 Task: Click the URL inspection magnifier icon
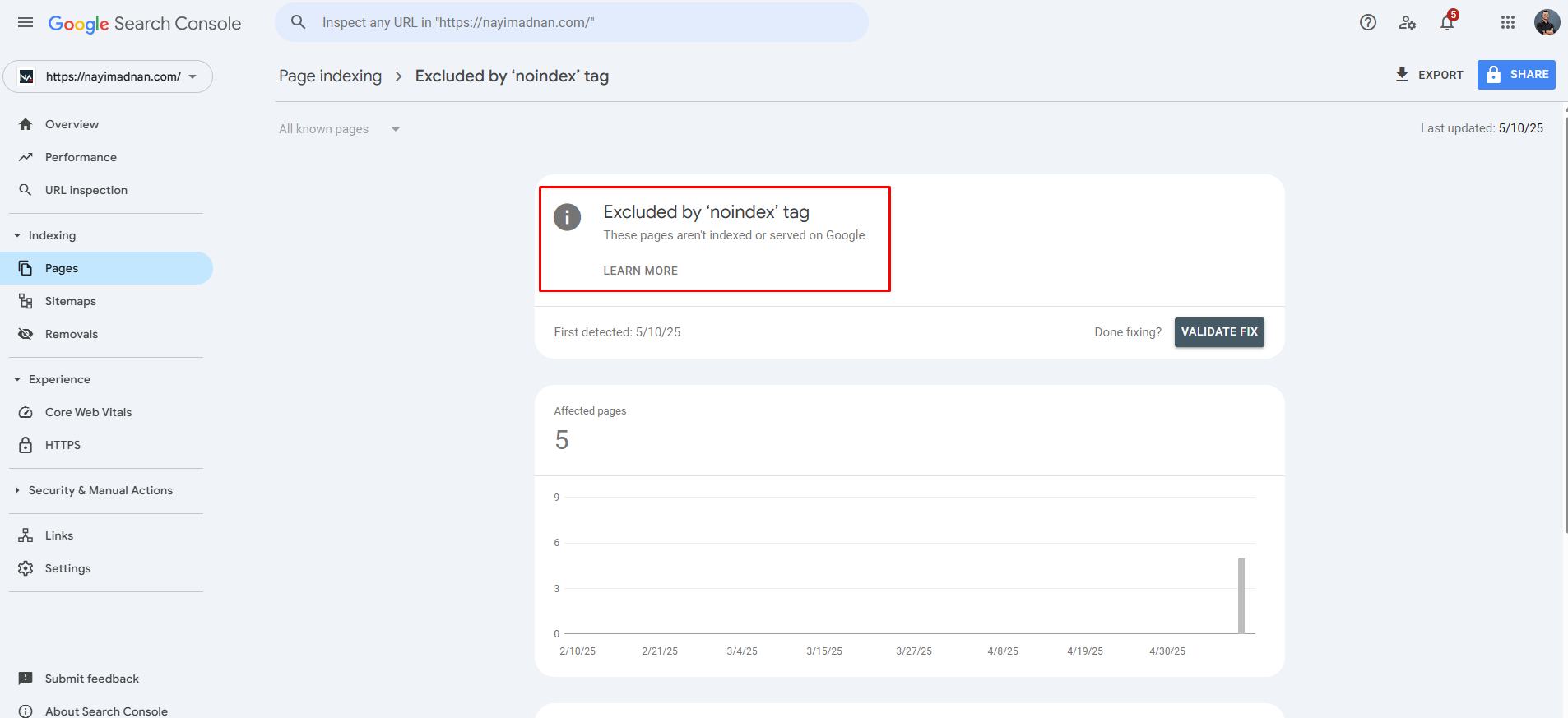26,190
